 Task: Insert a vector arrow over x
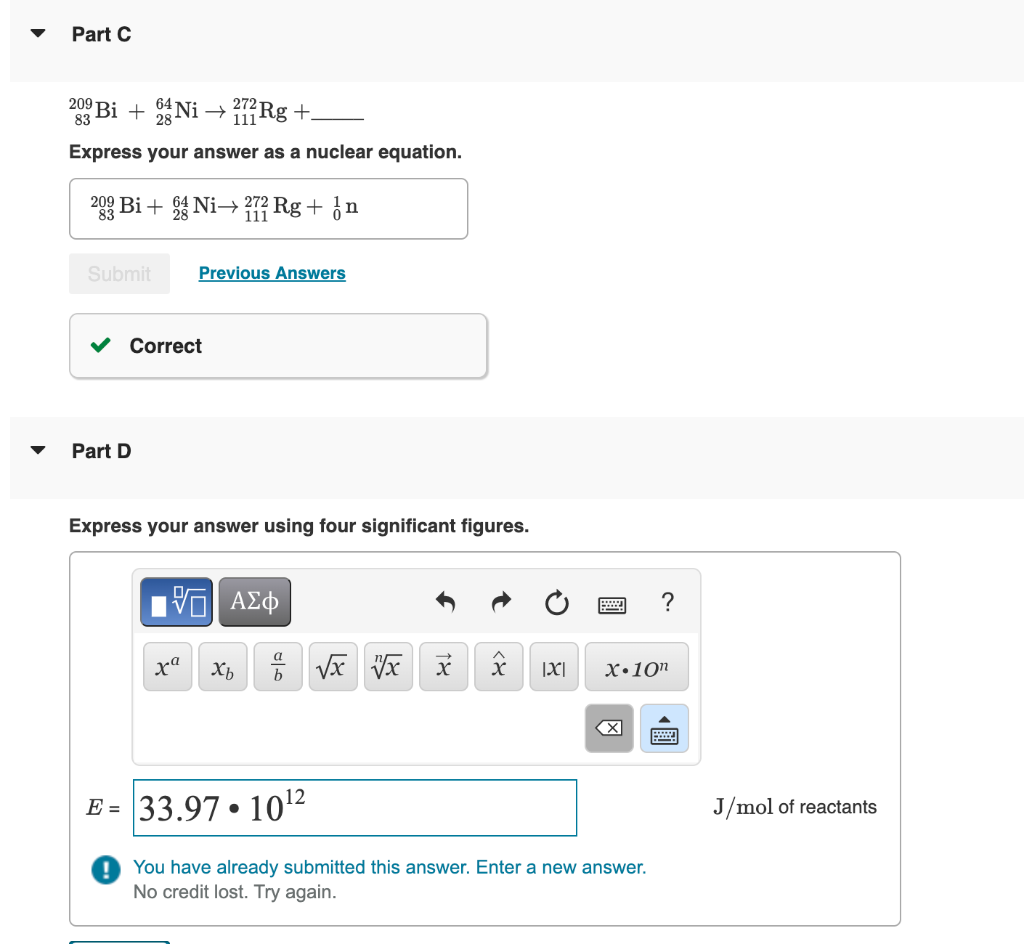(443, 666)
